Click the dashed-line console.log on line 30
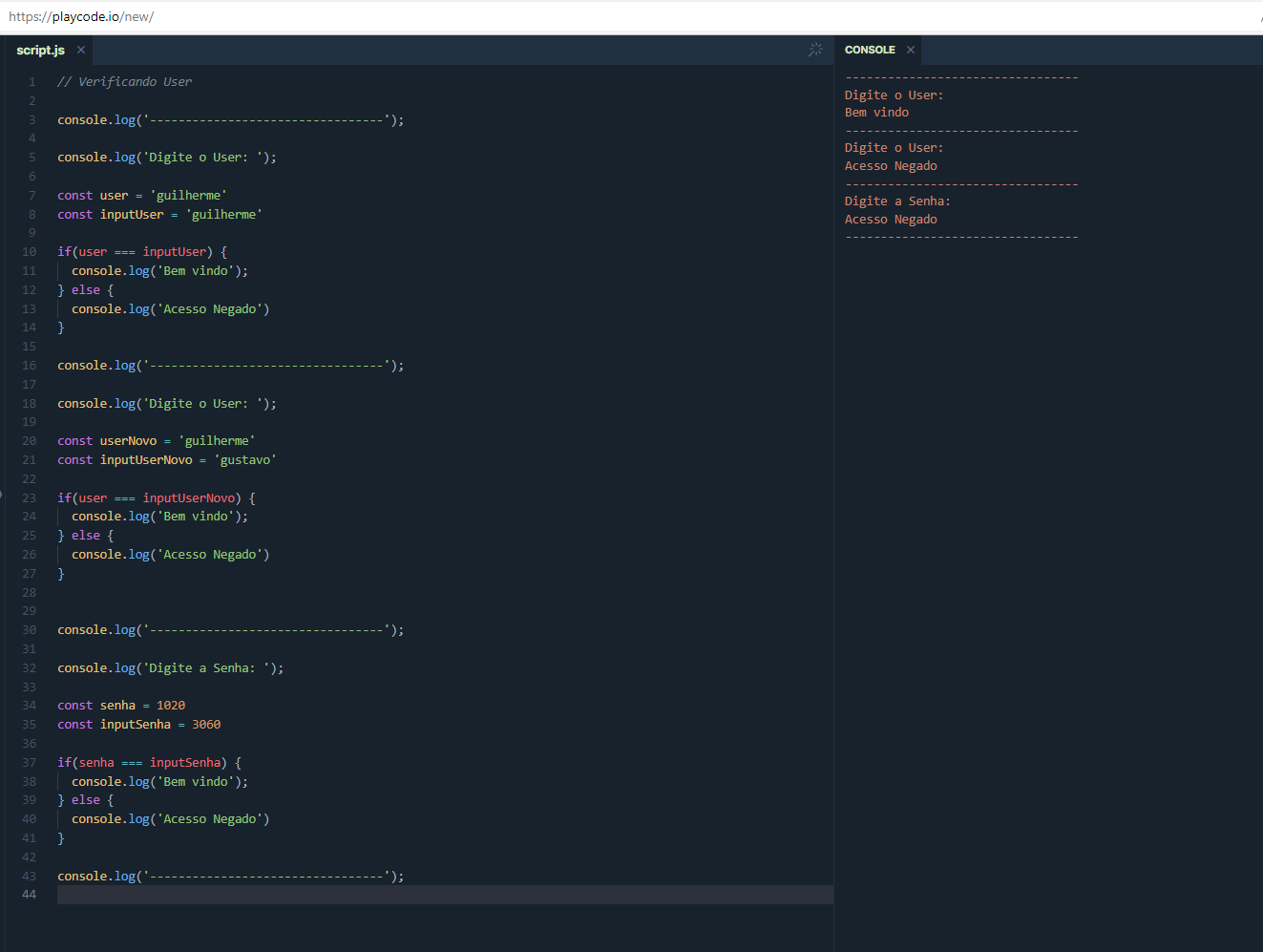The height and width of the screenshot is (952, 1263). pyautogui.click(x=231, y=630)
